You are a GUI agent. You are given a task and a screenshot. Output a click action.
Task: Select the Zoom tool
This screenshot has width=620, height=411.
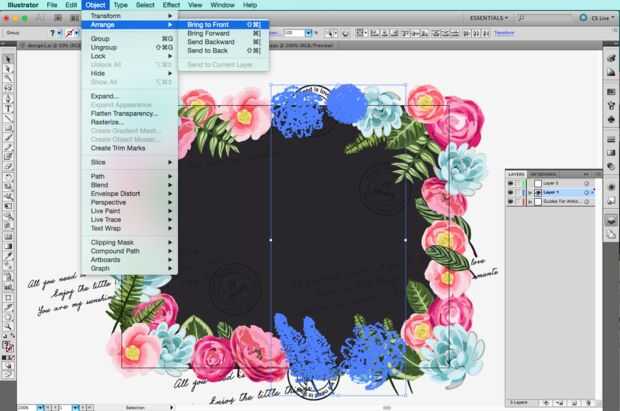point(8,327)
